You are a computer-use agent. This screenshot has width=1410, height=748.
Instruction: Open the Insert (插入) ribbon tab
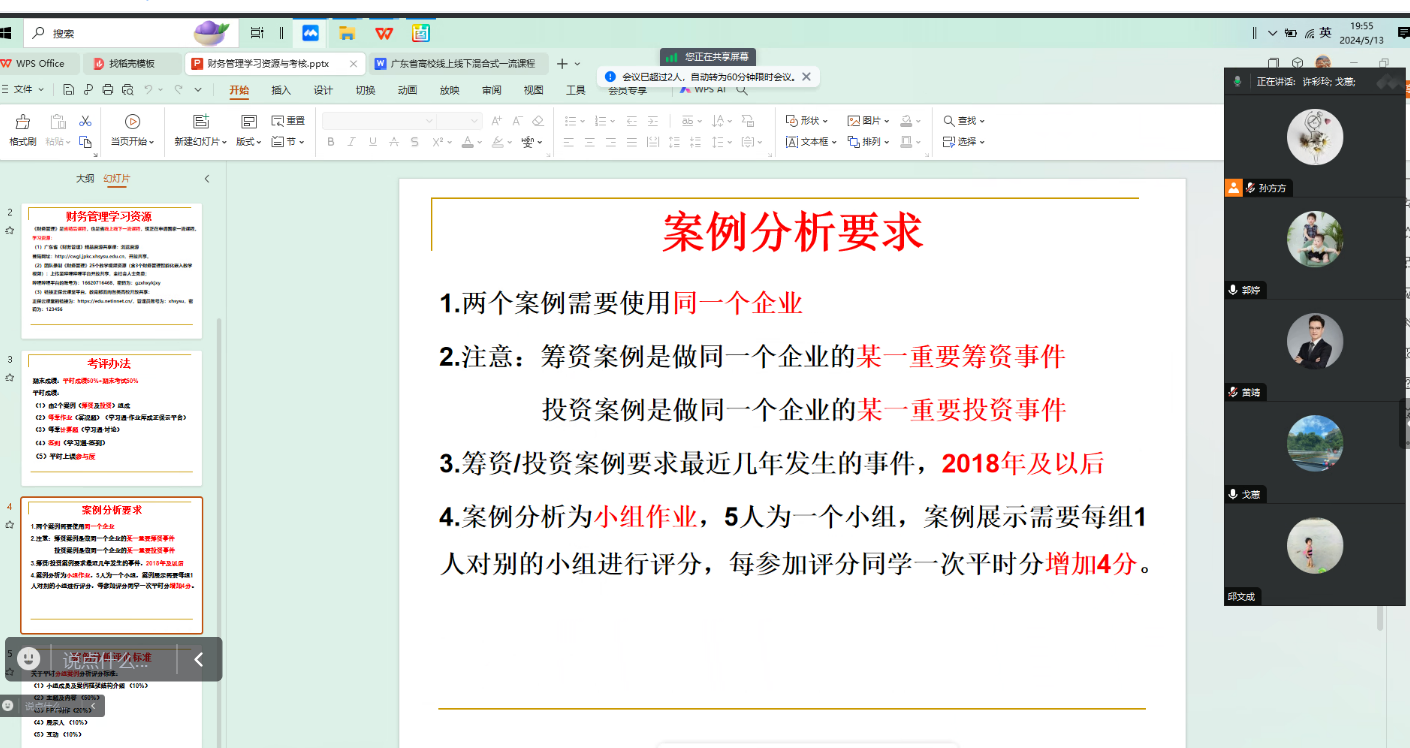click(281, 90)
